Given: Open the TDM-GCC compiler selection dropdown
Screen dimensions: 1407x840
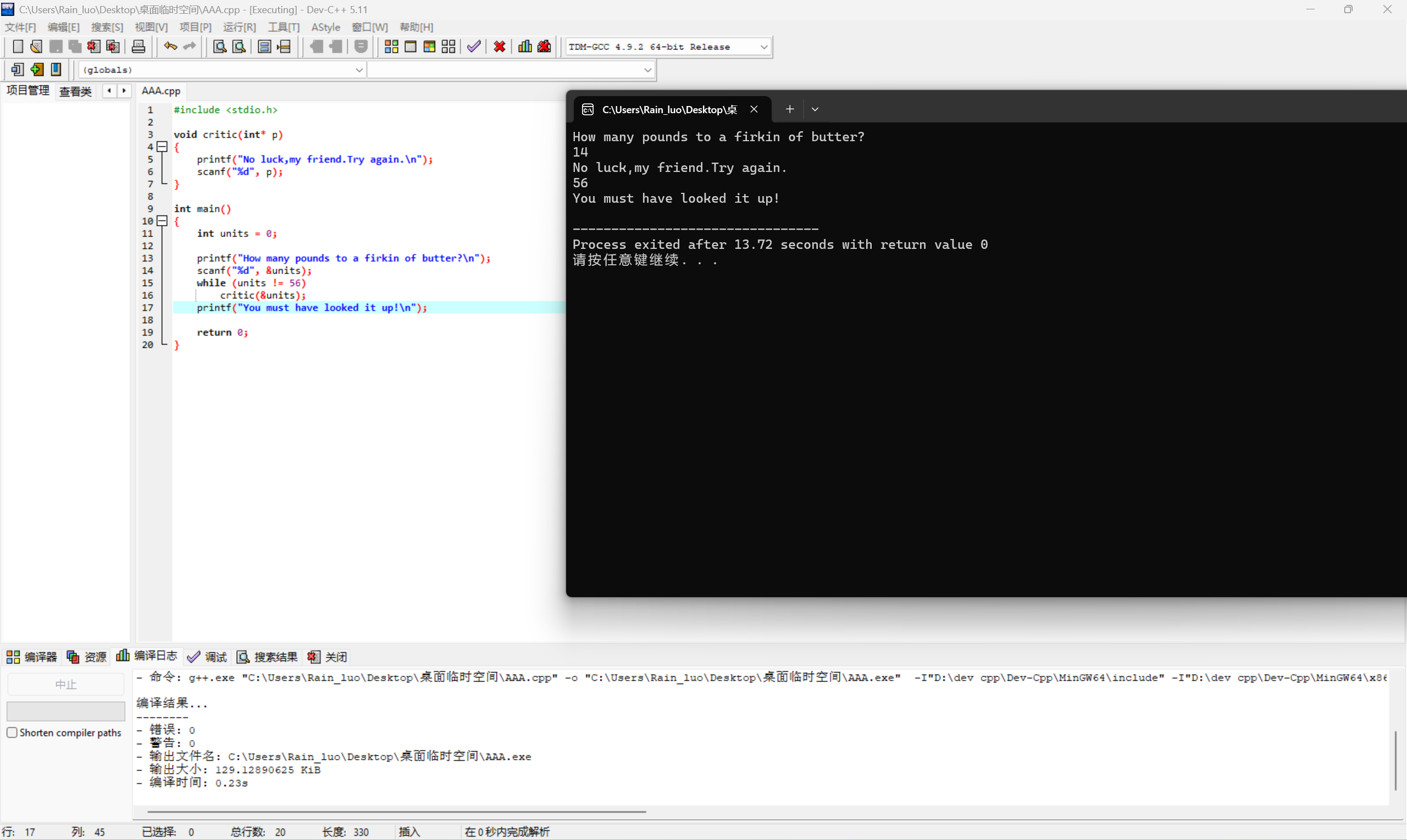Looking at the screenshot, I should coord(763,47).
